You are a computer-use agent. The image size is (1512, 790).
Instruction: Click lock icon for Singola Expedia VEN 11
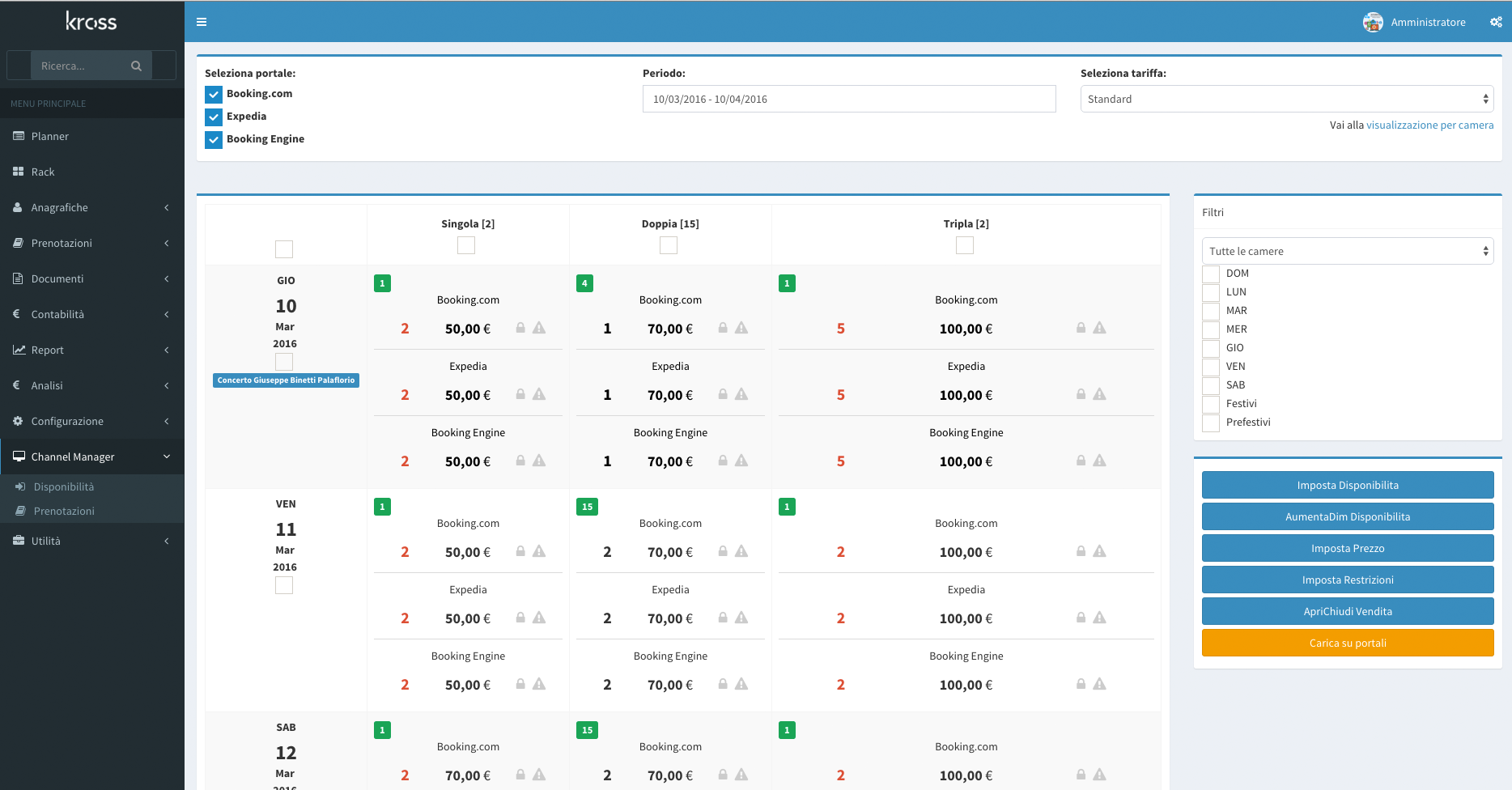click(x=520, y=618)
